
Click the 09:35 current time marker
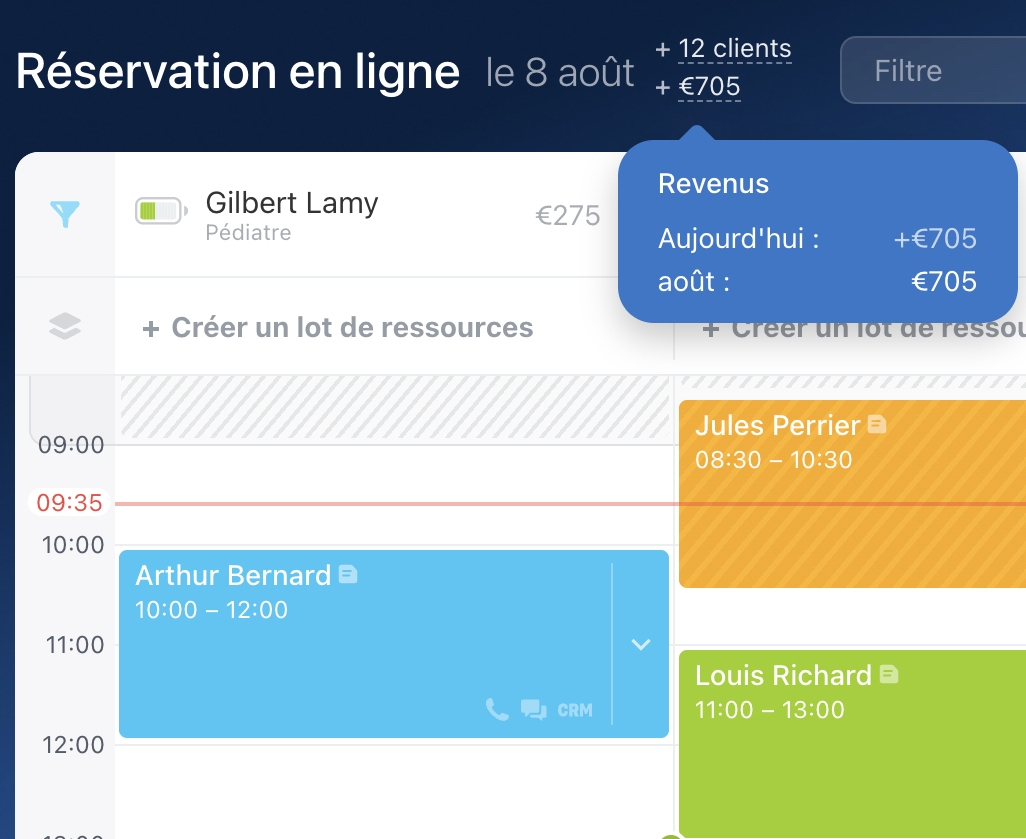70,503
